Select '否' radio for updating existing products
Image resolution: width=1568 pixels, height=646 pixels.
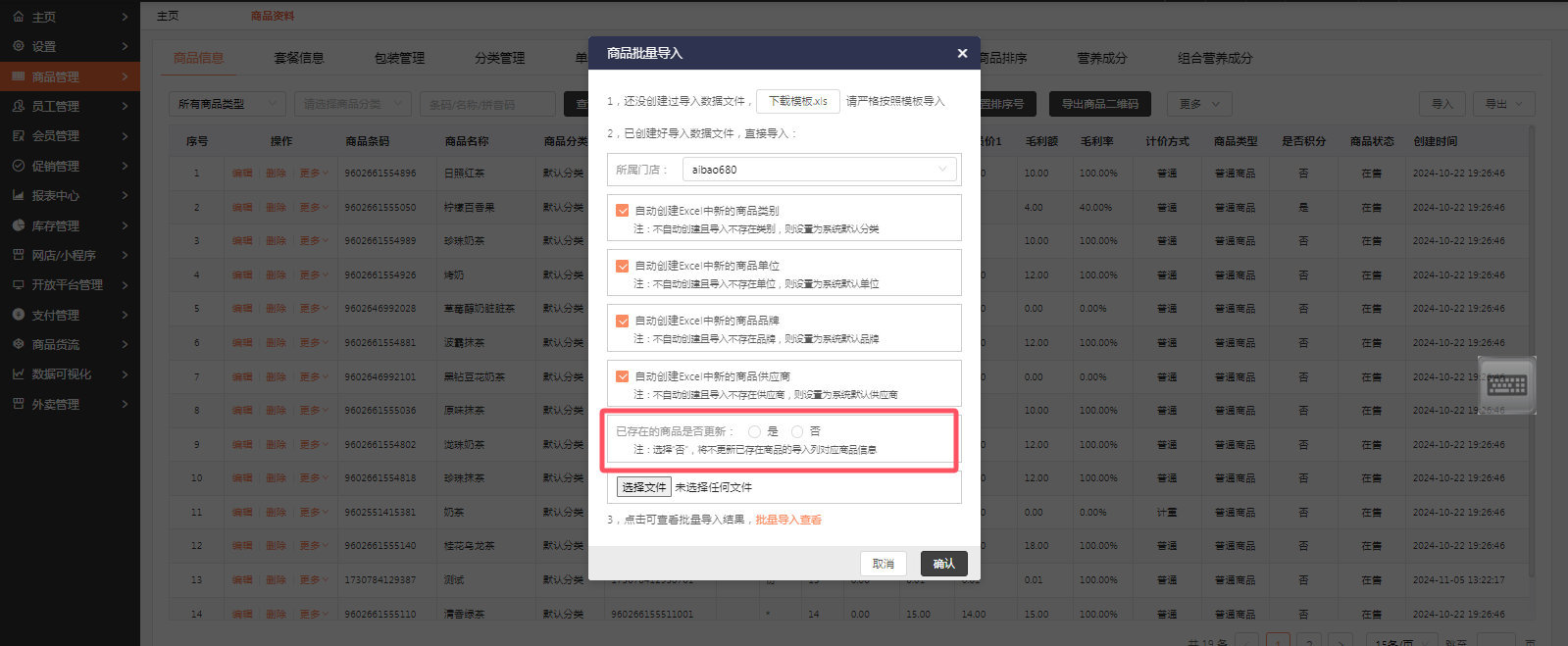797,431
